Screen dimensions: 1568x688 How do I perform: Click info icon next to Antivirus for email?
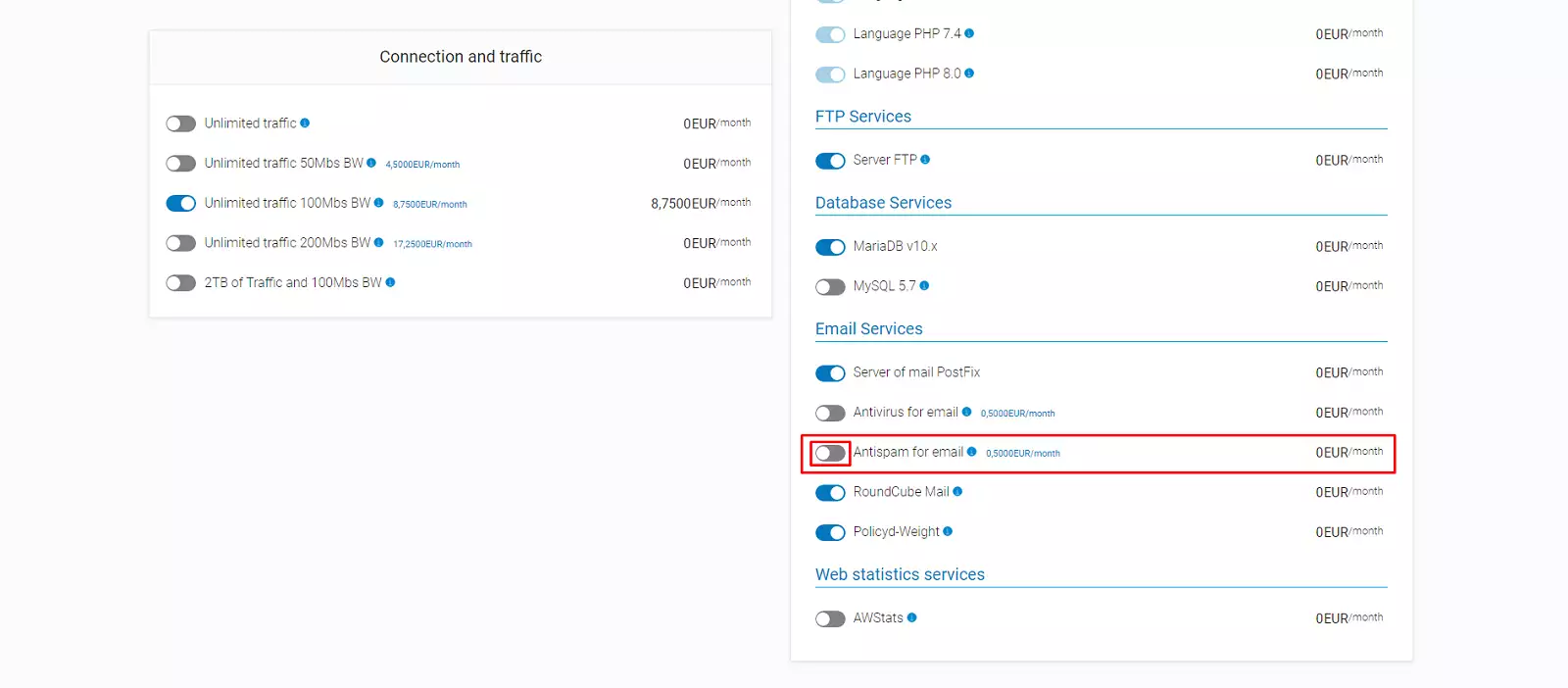point(966,413)
